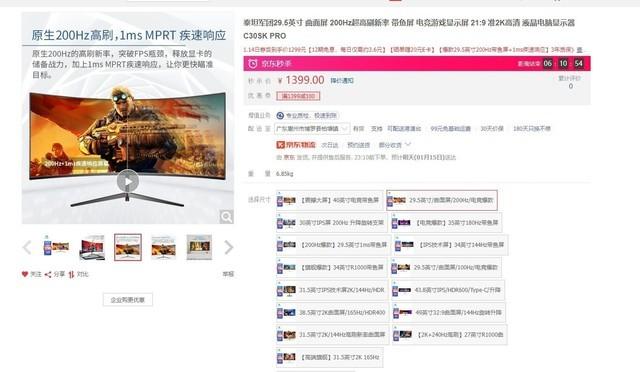Select the fourth gallery thumbnail
640x372 pixels.
click(x=163, y=247)
